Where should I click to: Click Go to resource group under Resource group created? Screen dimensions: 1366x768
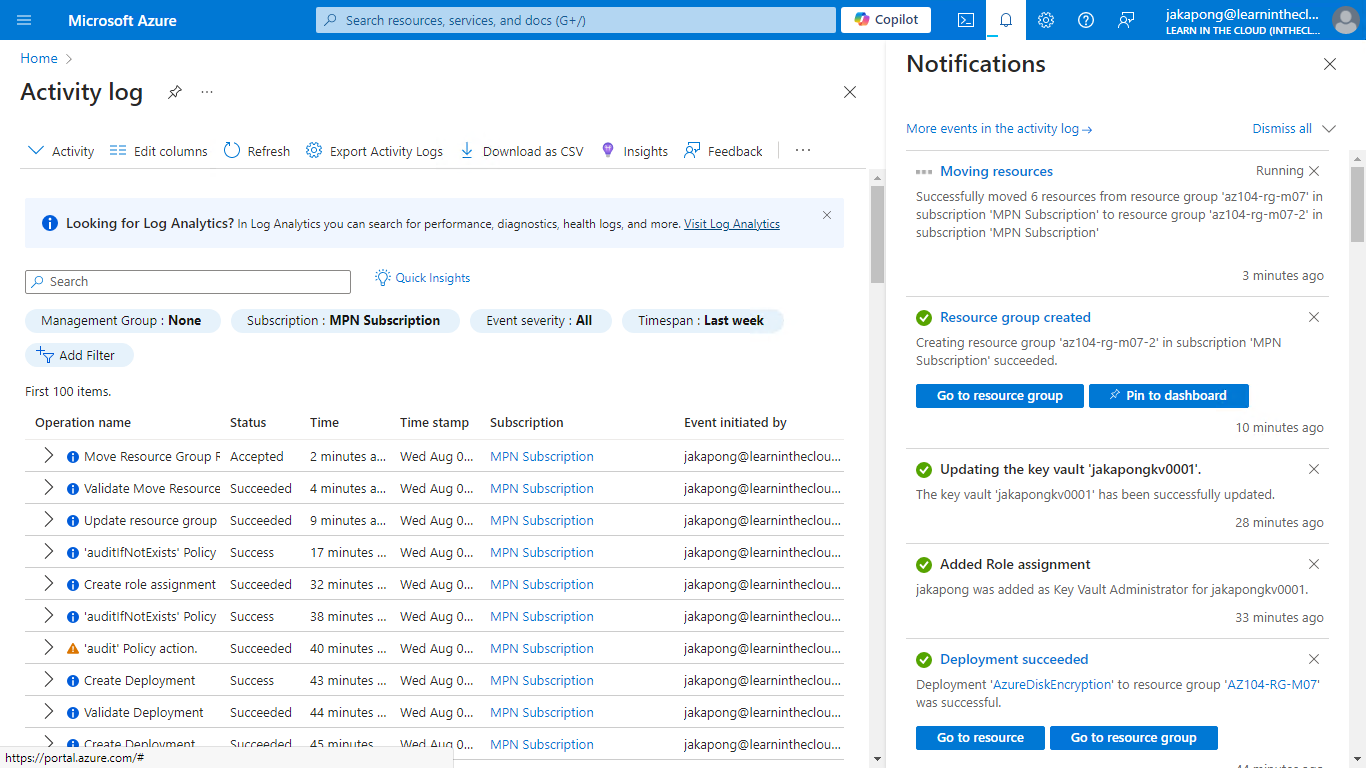[1000, 396]
